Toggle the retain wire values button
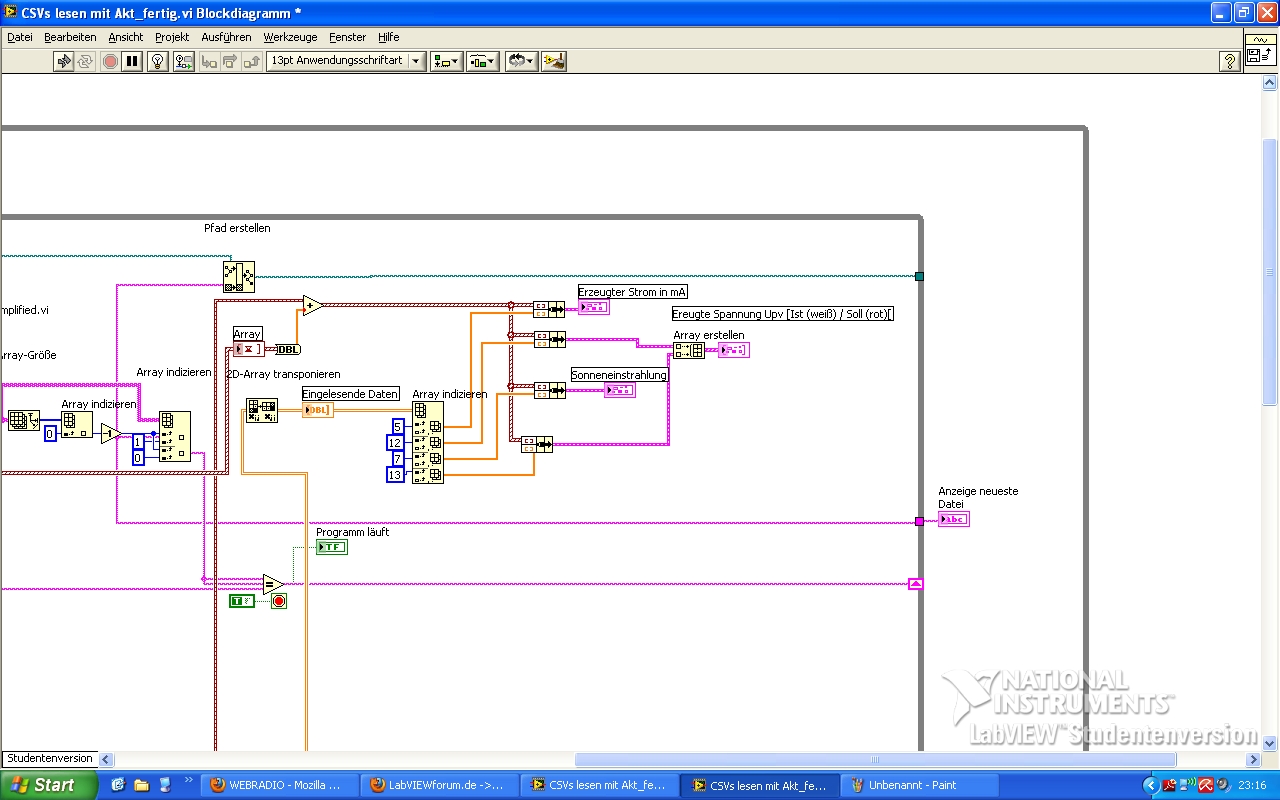 tap(184, 61)
